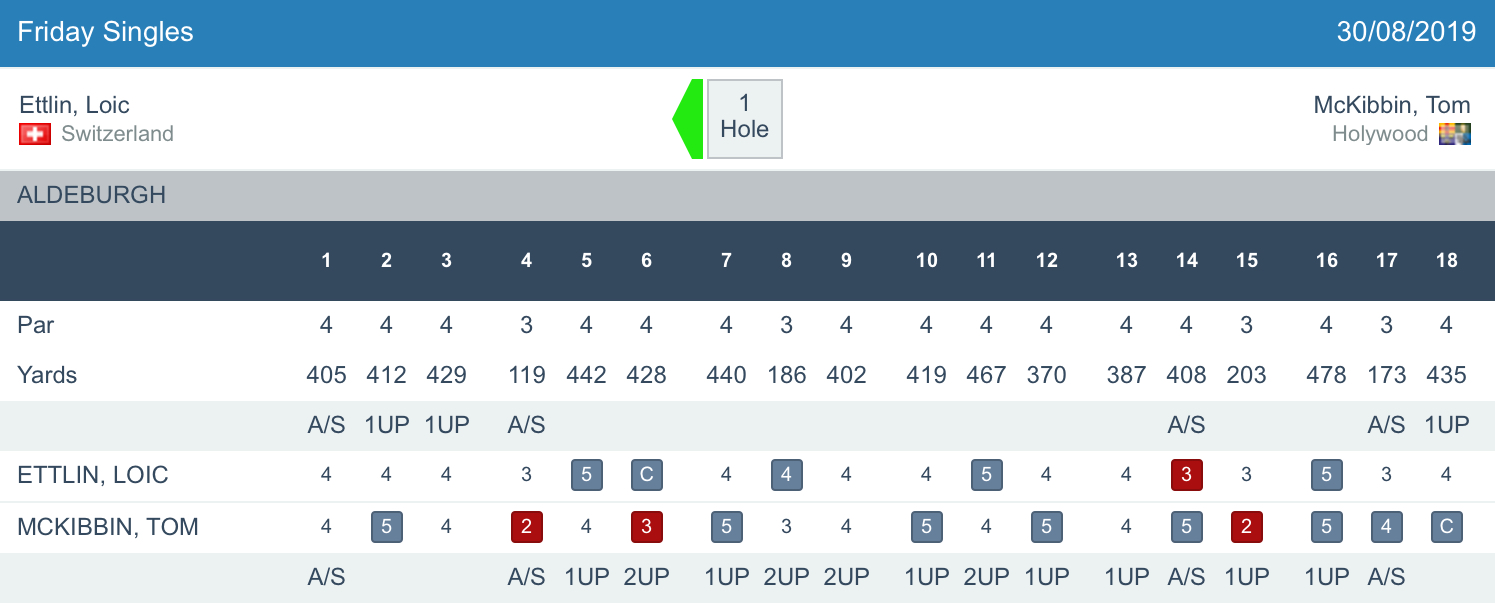Open player name McKibbin, Tom in header
Screen dimensions: 1495x603
[1391, 105]
